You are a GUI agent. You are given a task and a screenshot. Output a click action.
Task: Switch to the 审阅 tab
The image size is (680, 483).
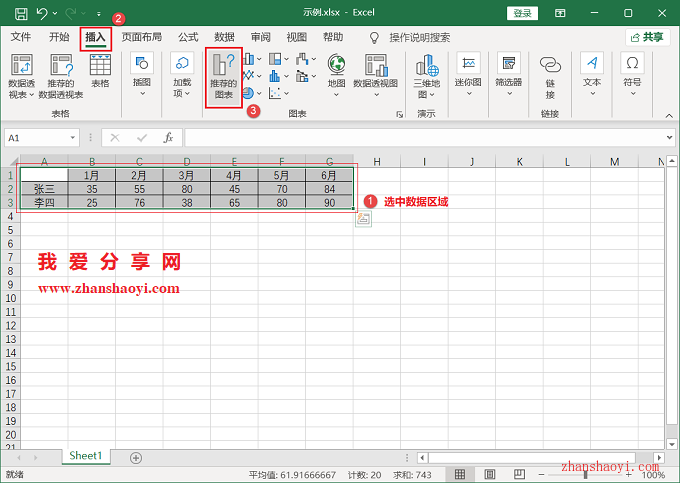pos(260,37)
